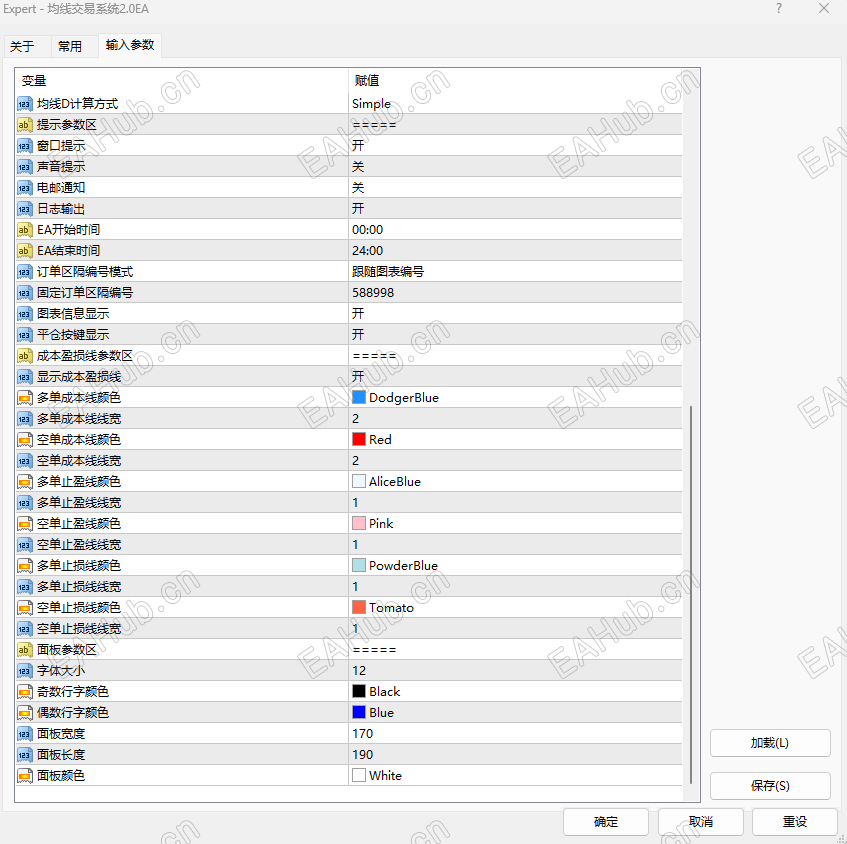The height and width of the screenshot is (844, 847).
Task: Cancel with the 取消 button
Action: pos(701,822)
